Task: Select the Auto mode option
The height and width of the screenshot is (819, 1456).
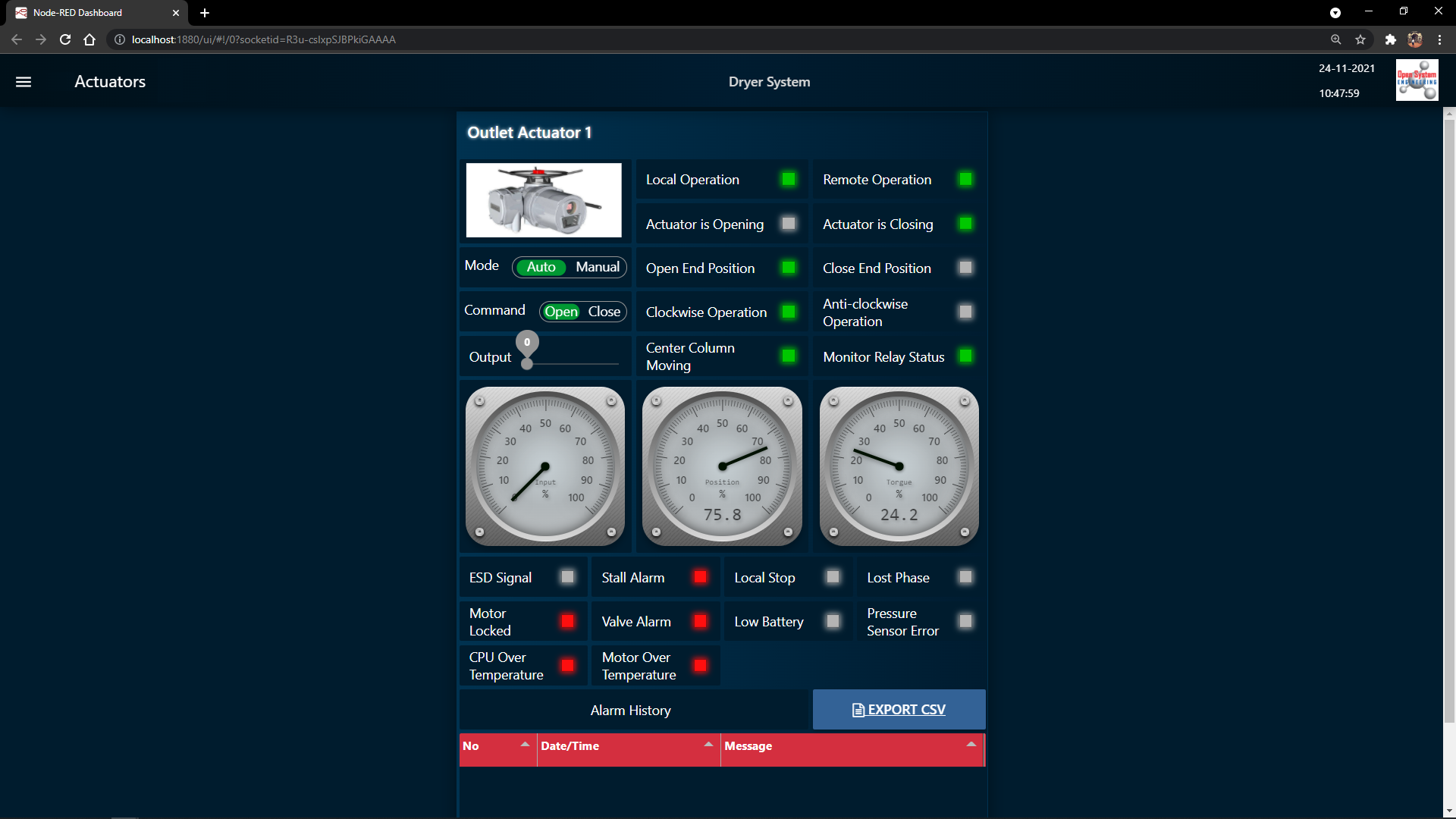Action: (541, 267)
